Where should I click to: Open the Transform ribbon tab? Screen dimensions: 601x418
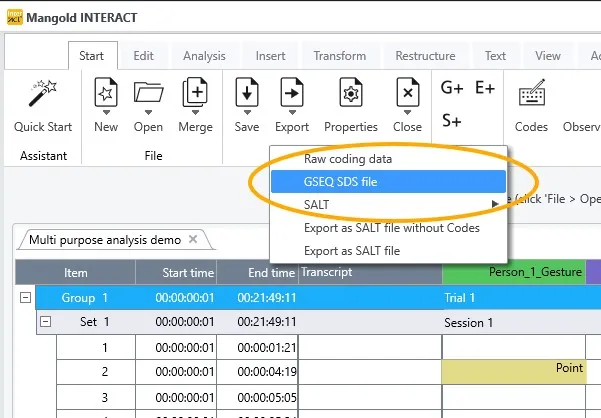[x=340, y=56]
